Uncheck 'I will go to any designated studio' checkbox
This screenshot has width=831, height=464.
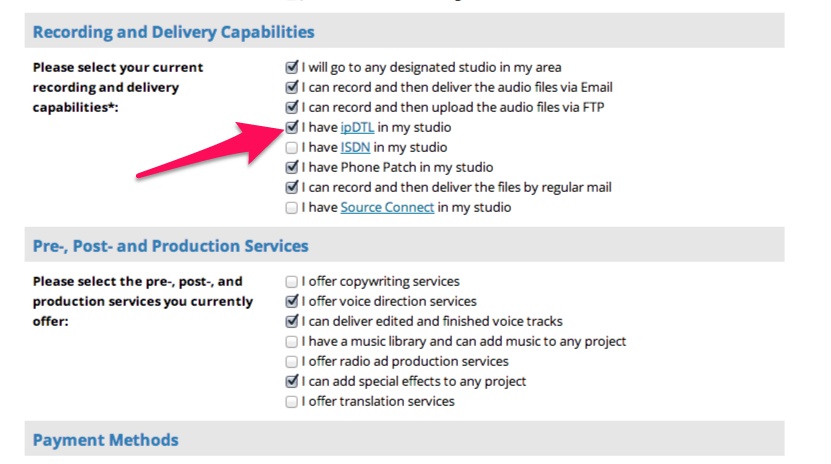pyautogui.click(x=291, y=68)
